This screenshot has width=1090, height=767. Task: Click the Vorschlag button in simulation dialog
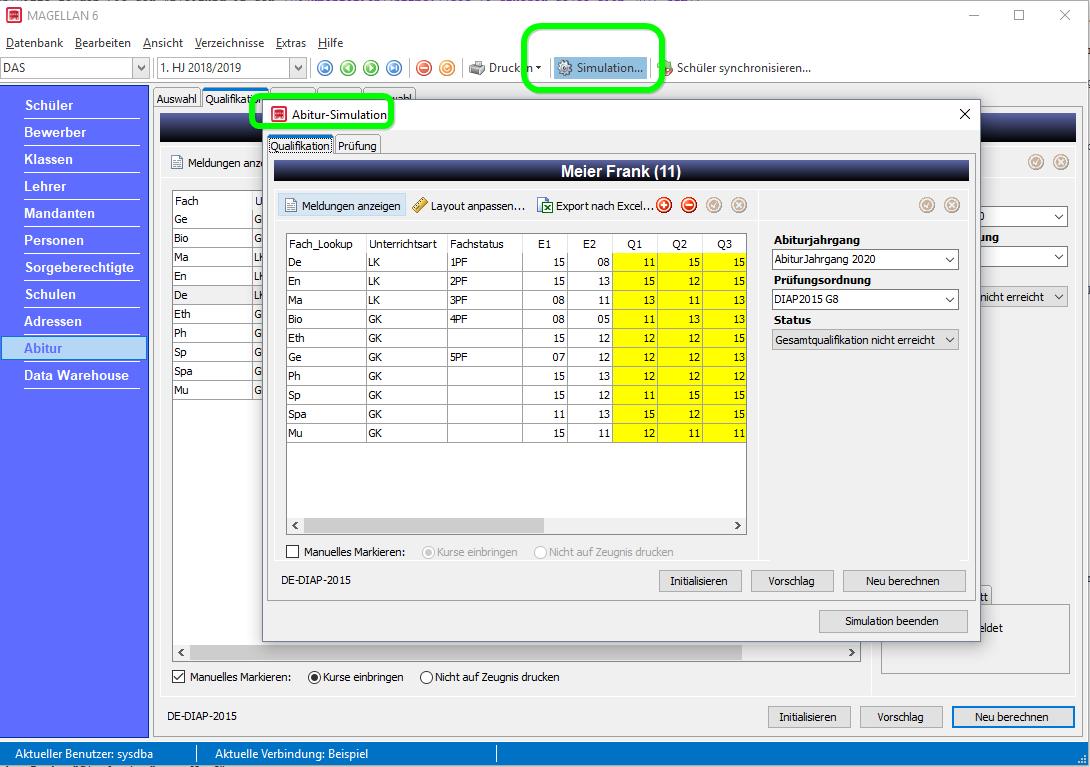tap(792, 581)
